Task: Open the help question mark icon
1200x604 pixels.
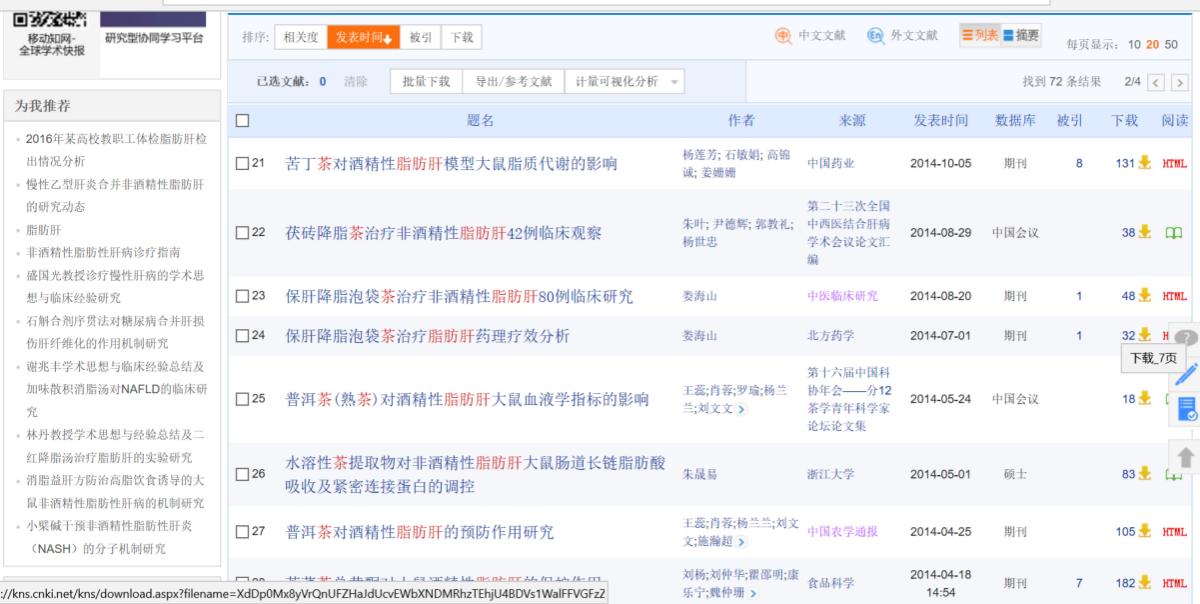Action: click(1187, 335)
